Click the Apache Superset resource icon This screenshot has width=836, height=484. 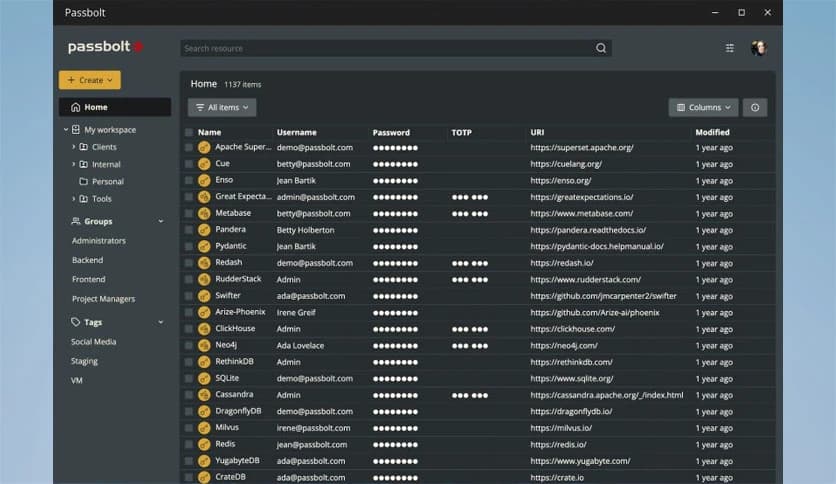tap(204, 148)
